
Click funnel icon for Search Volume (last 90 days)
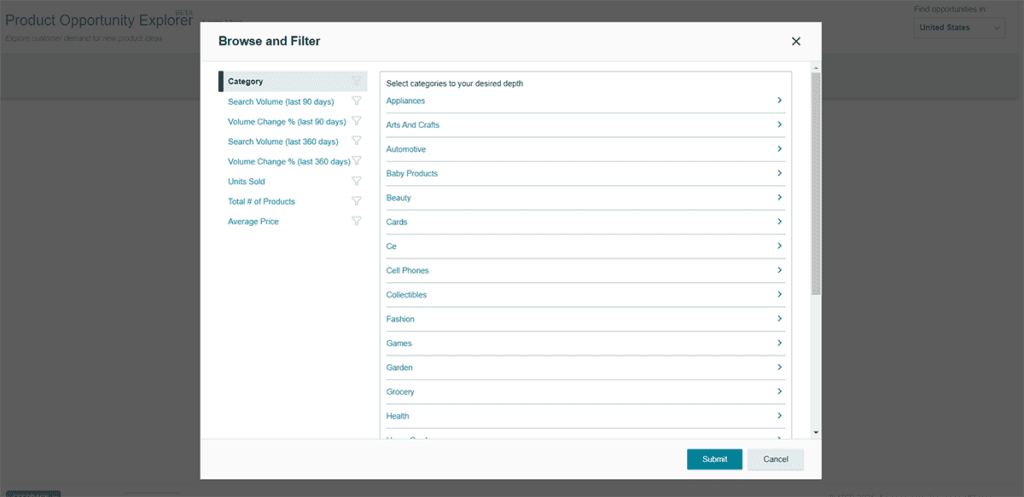click(x=356, y=101)
